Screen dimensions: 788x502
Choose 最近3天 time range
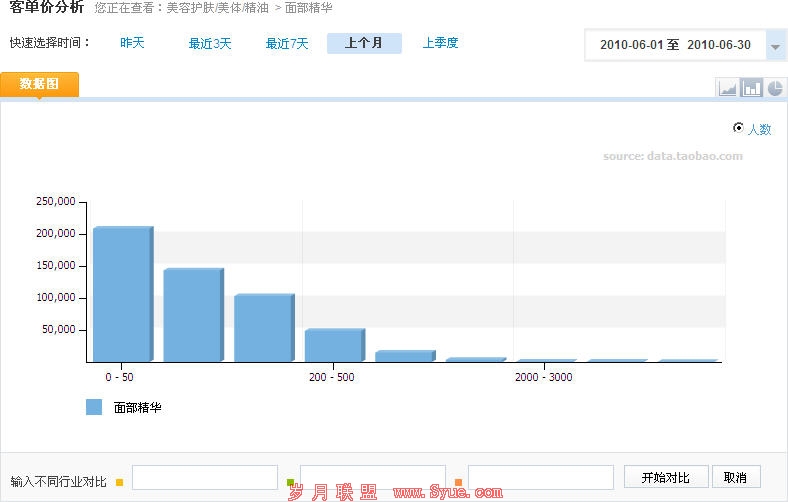coord(210,43)
